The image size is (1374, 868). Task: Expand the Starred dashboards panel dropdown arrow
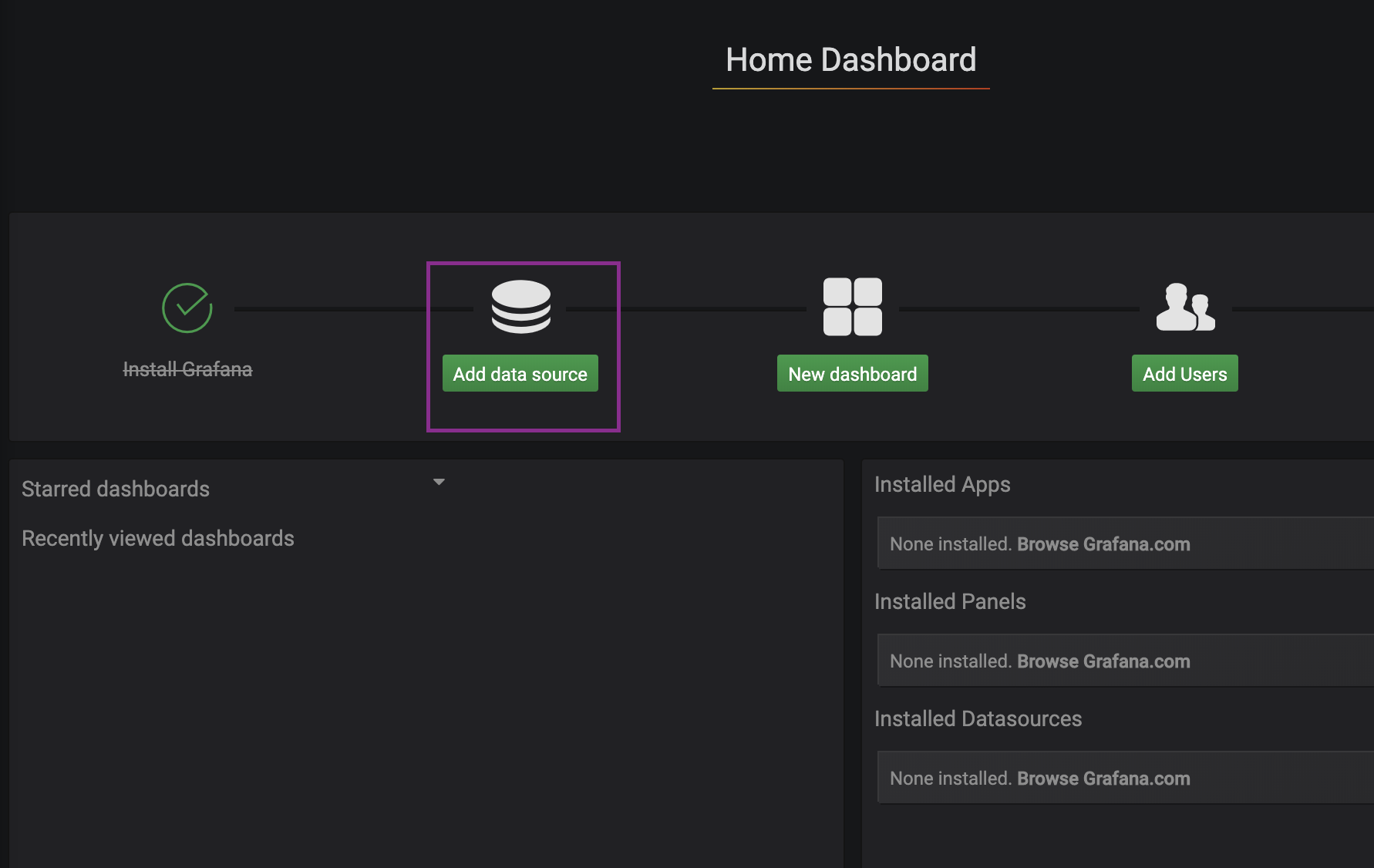tap(439, 482)
